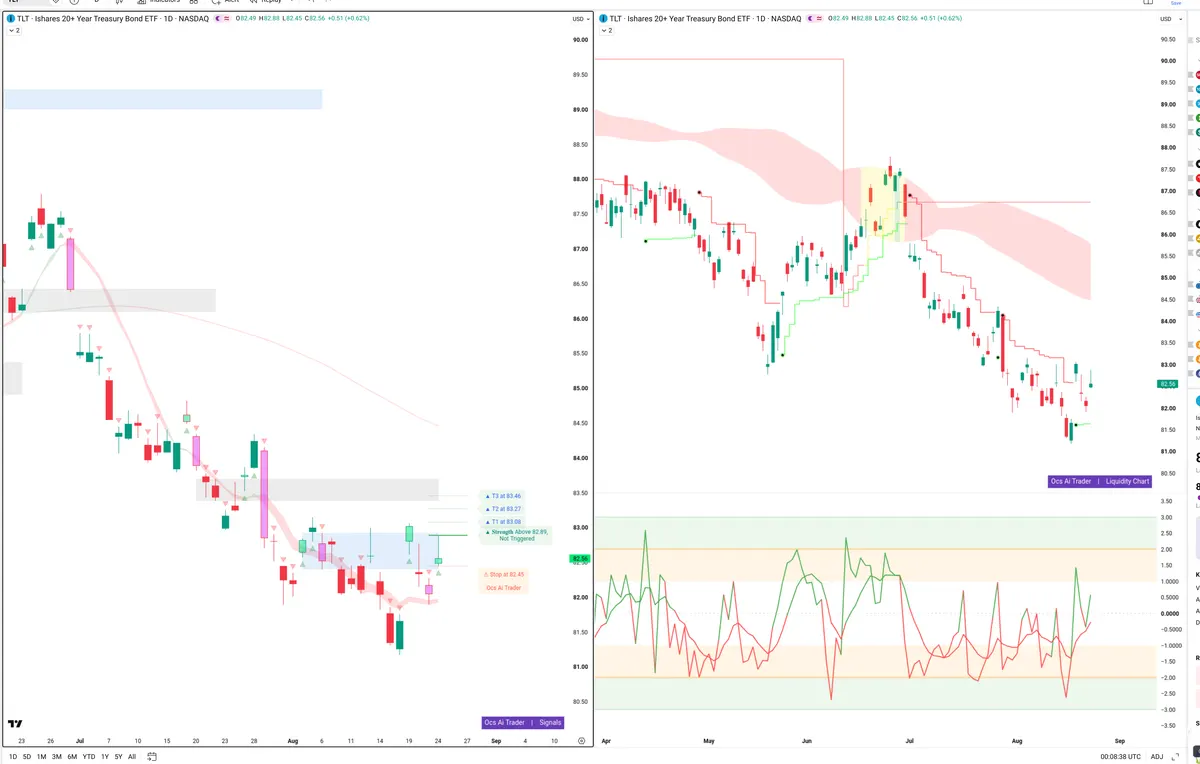Click the 3.00 label on oscillator scale
This screenshot has width=1200, height=764.
[1166, 518]
